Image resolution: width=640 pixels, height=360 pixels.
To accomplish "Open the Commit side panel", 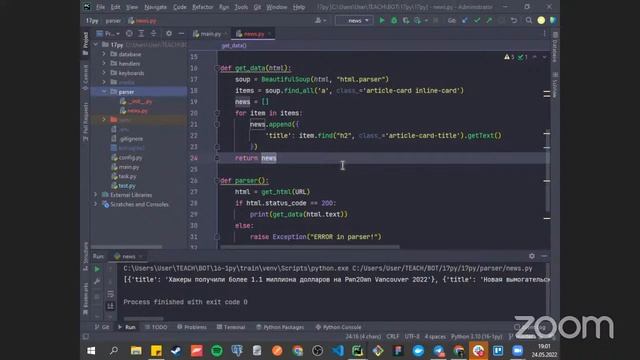I will click(85, 77).
